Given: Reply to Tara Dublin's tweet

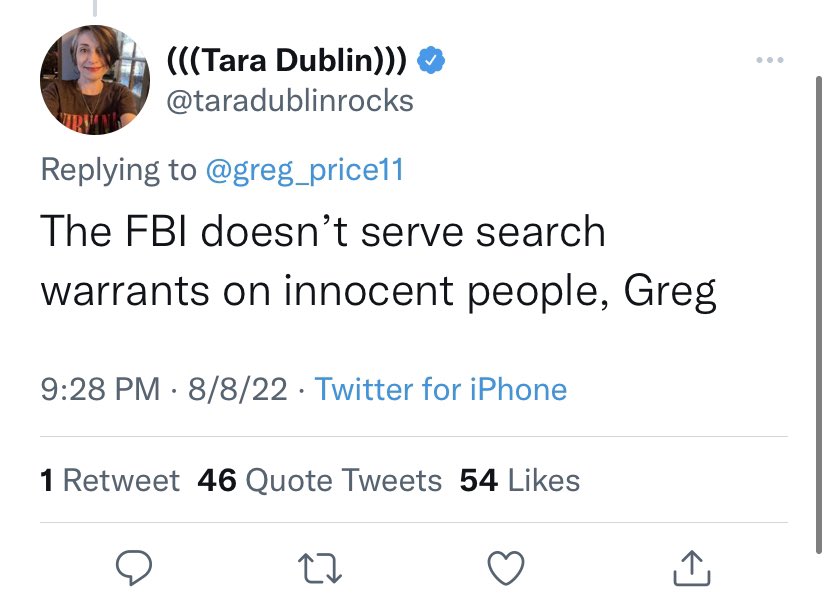Looking at the screenshot, I should coord(133,568).
